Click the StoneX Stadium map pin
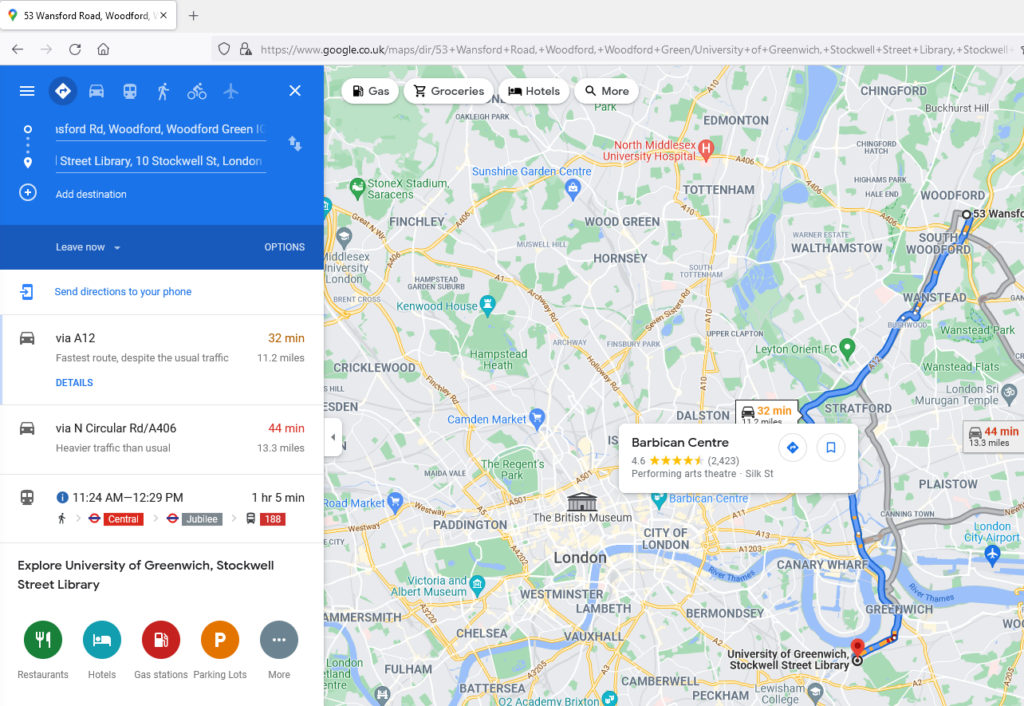The height and width of the screenshot is (706, 1024). tap(357, 188)
